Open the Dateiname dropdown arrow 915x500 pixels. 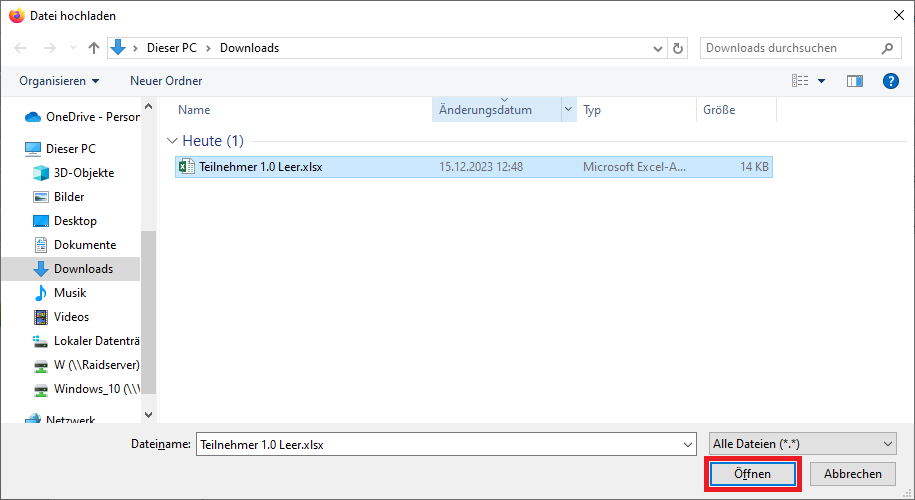point(688,445)
